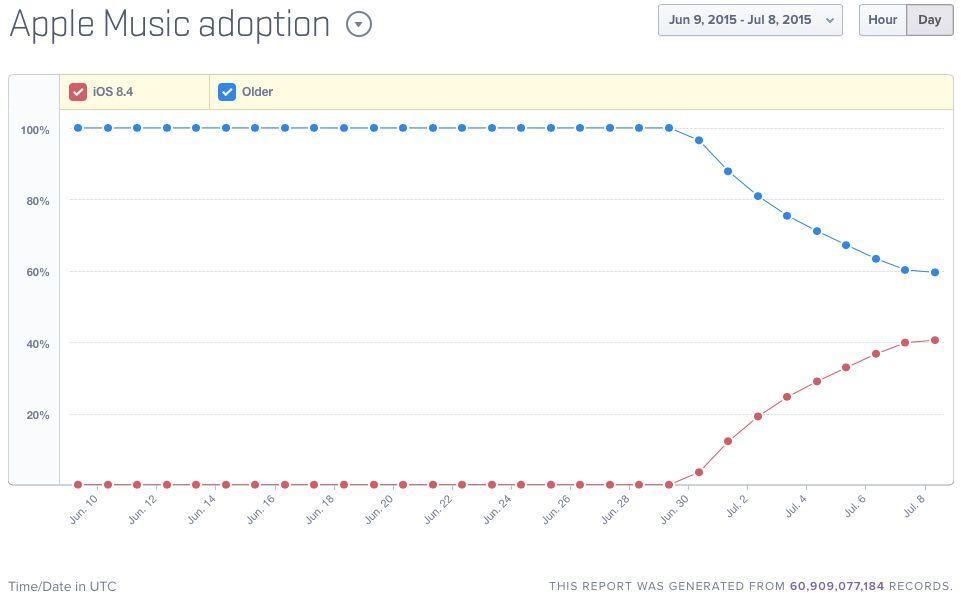Click the Time/Date in UTC note

(x=62, y=586)
